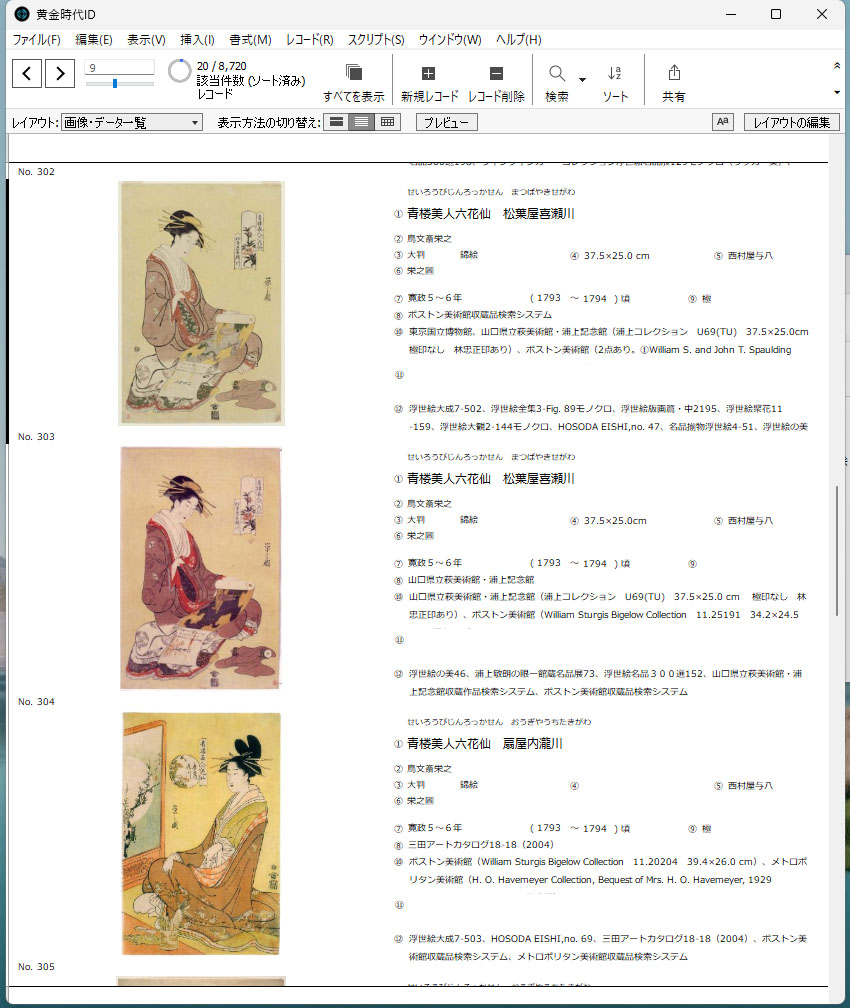Go to the previous record
The width and height of the screenshot is (850, 1008).
[27, 73]
